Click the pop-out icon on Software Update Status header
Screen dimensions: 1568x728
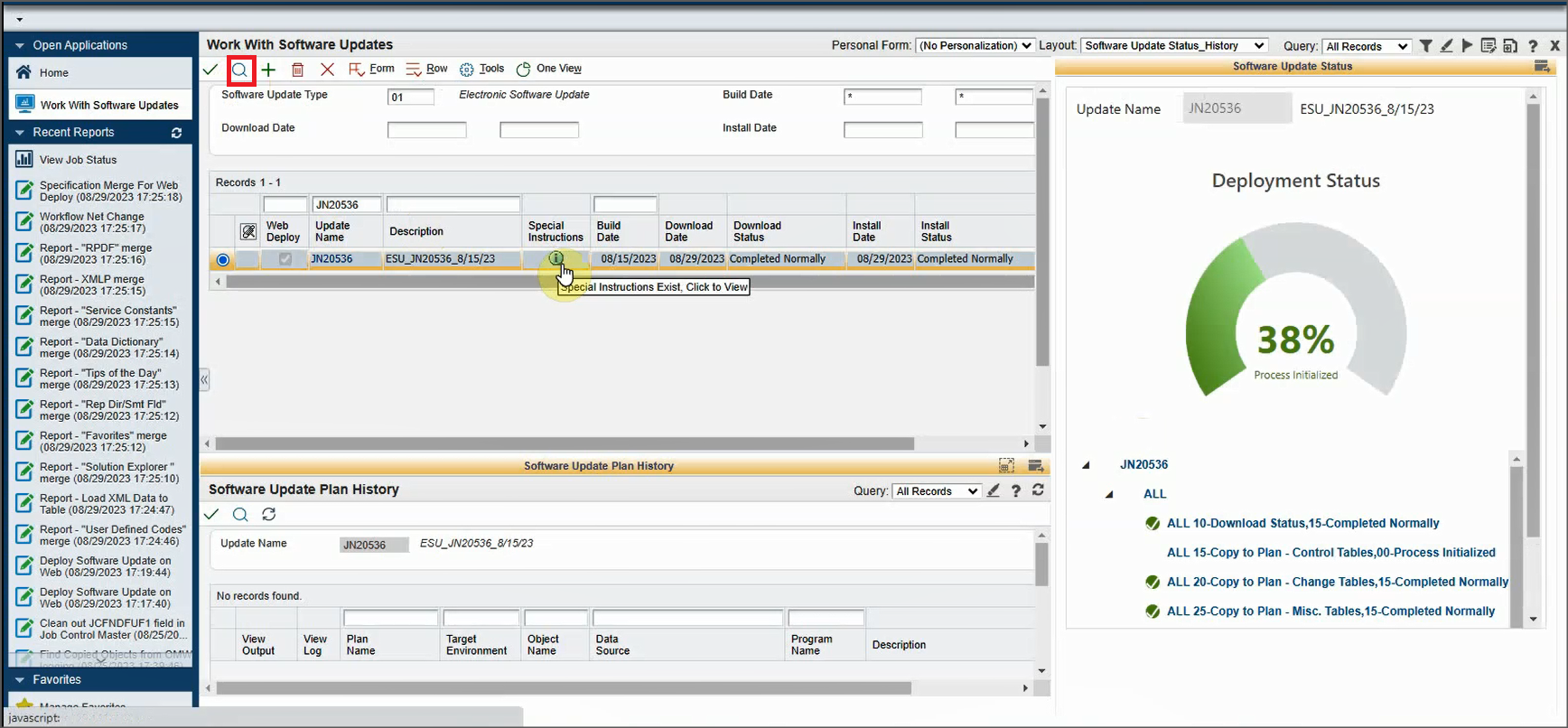[x=1542, y=67]
